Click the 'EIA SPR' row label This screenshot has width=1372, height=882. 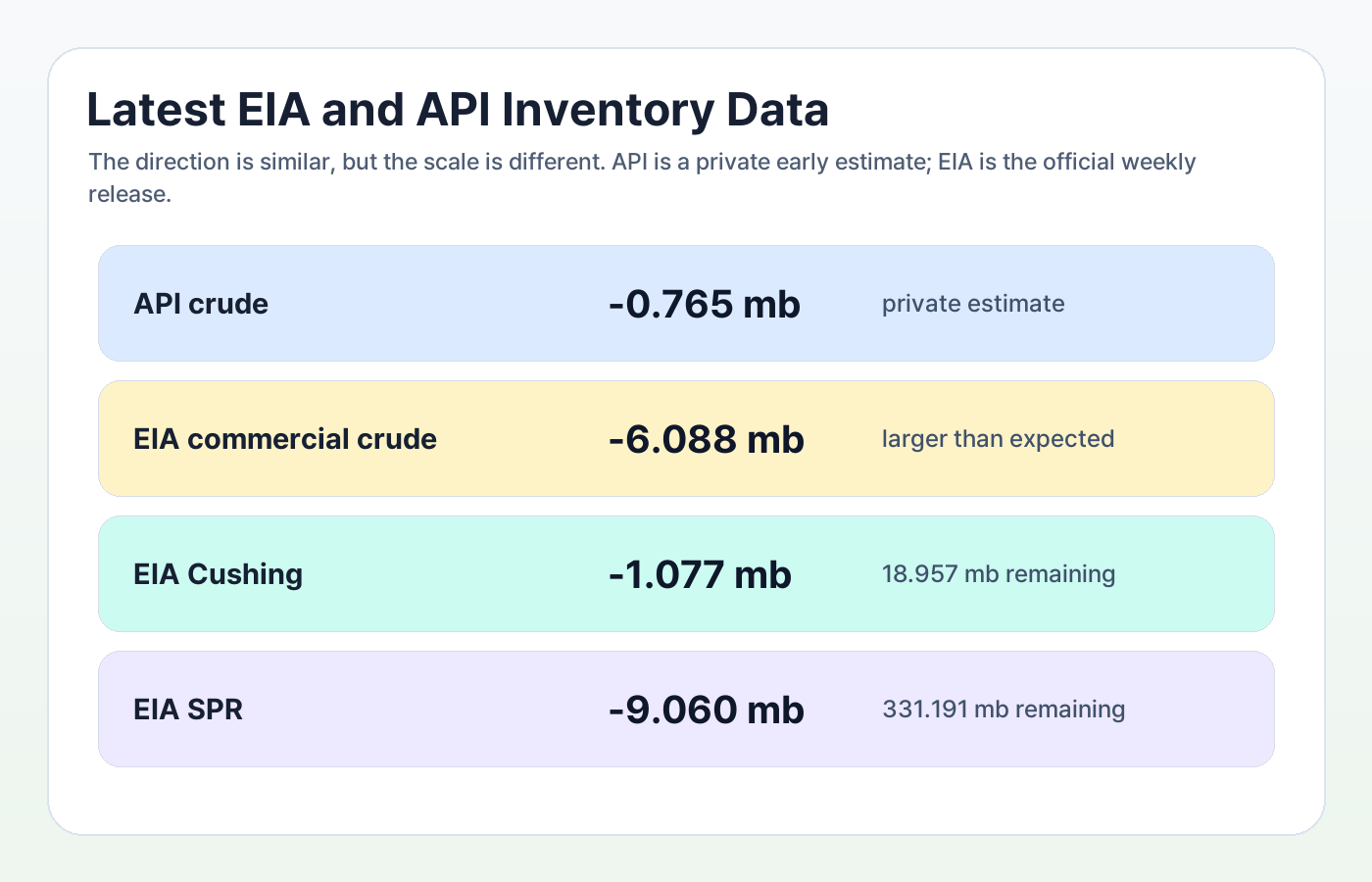point(188,710)
